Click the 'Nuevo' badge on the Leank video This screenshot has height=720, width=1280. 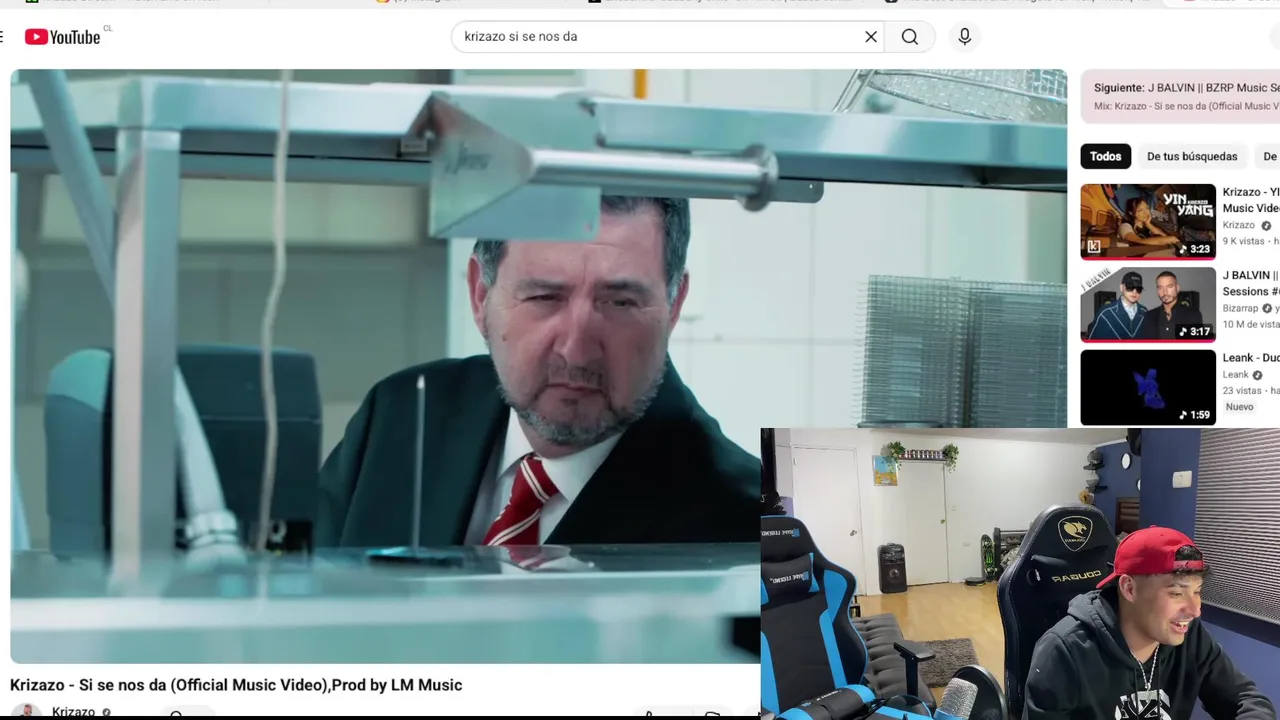(x=1239, y=407)
